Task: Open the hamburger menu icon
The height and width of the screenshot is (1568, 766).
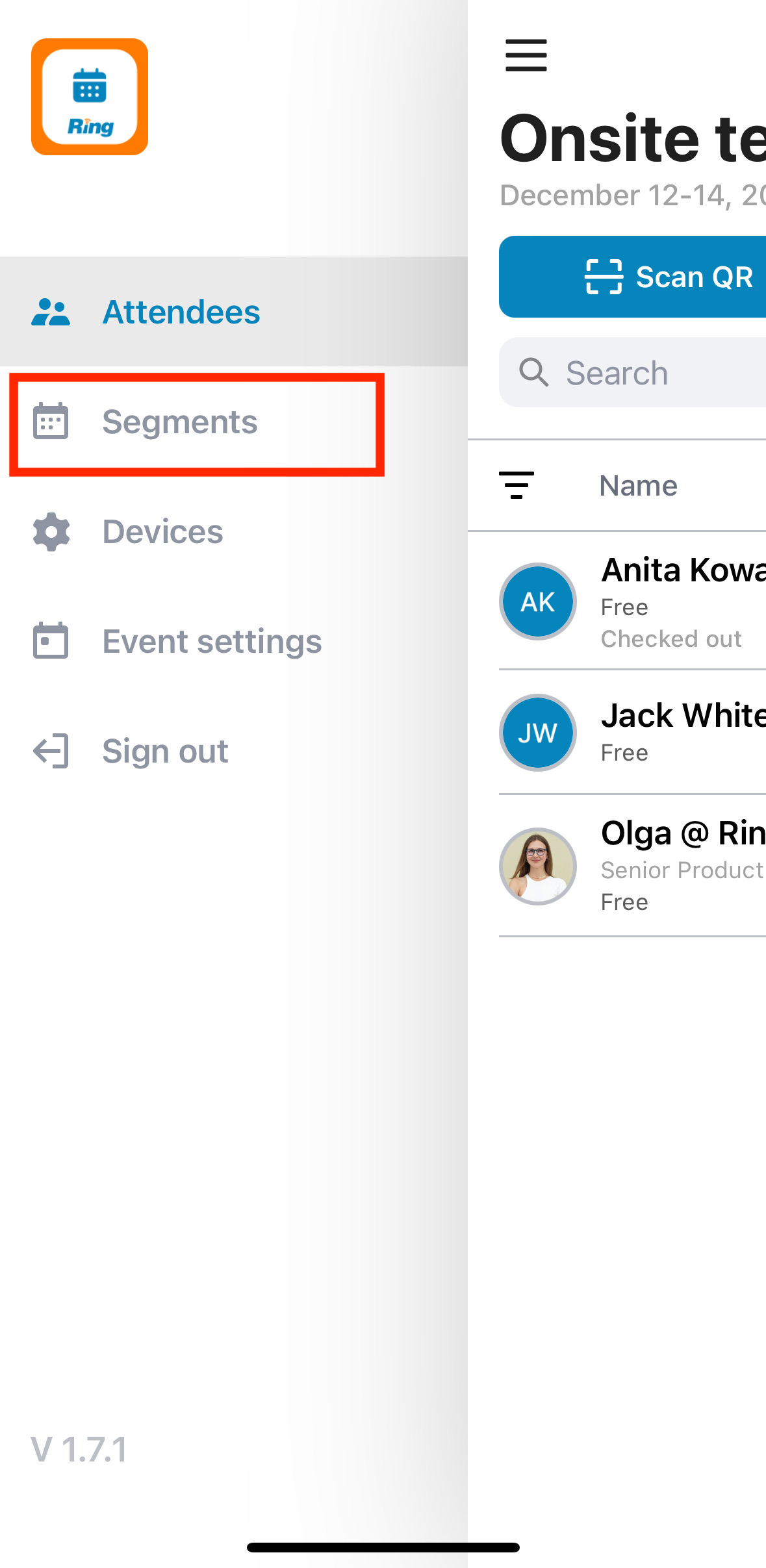Action: 526,55
